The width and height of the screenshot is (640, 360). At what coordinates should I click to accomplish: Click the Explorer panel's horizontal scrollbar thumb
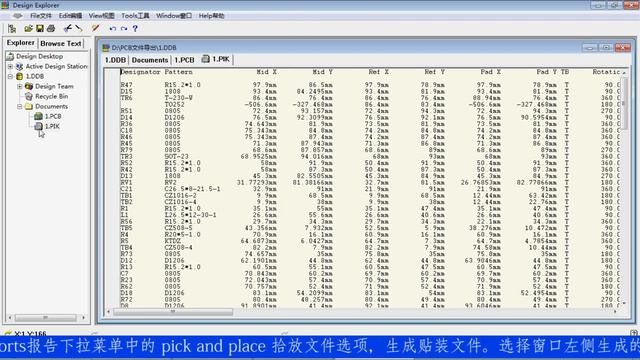tap(45, 317)
